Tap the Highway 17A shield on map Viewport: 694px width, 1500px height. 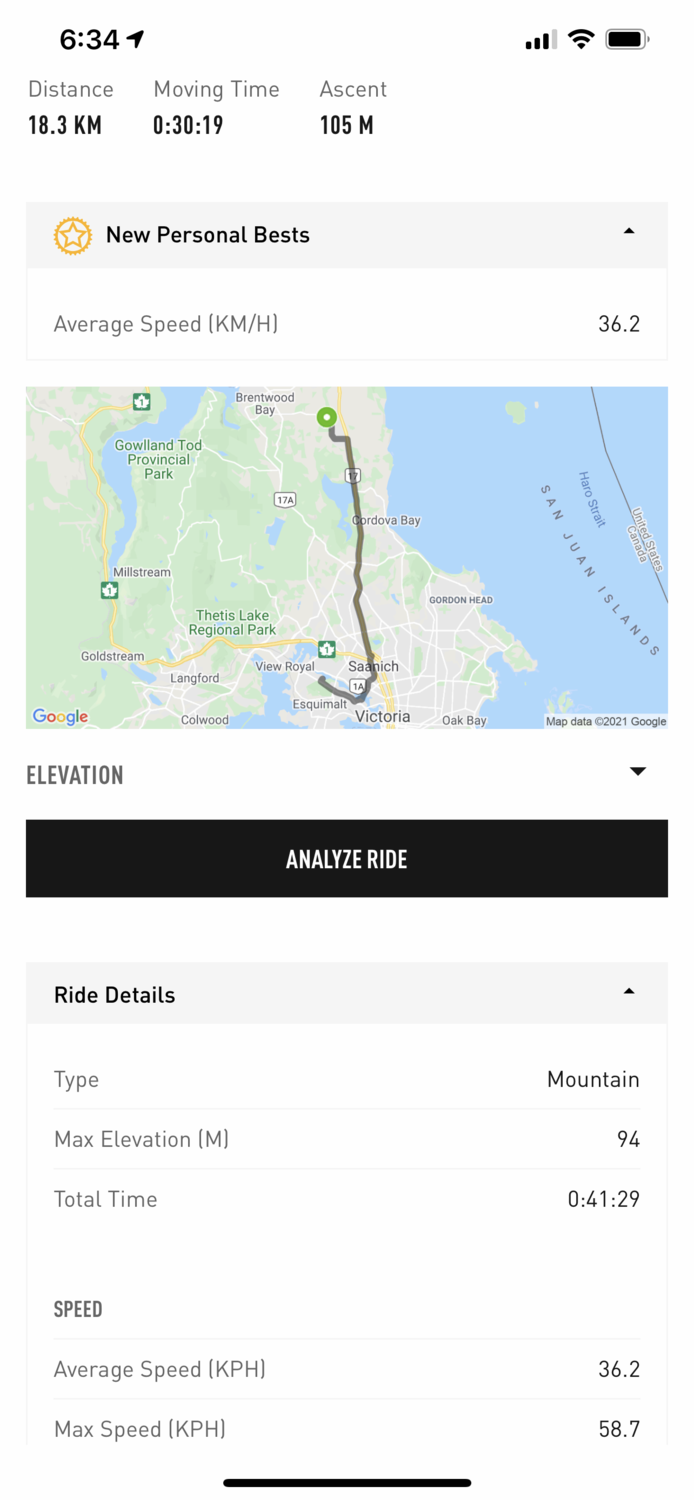click(x=286, y=499)
